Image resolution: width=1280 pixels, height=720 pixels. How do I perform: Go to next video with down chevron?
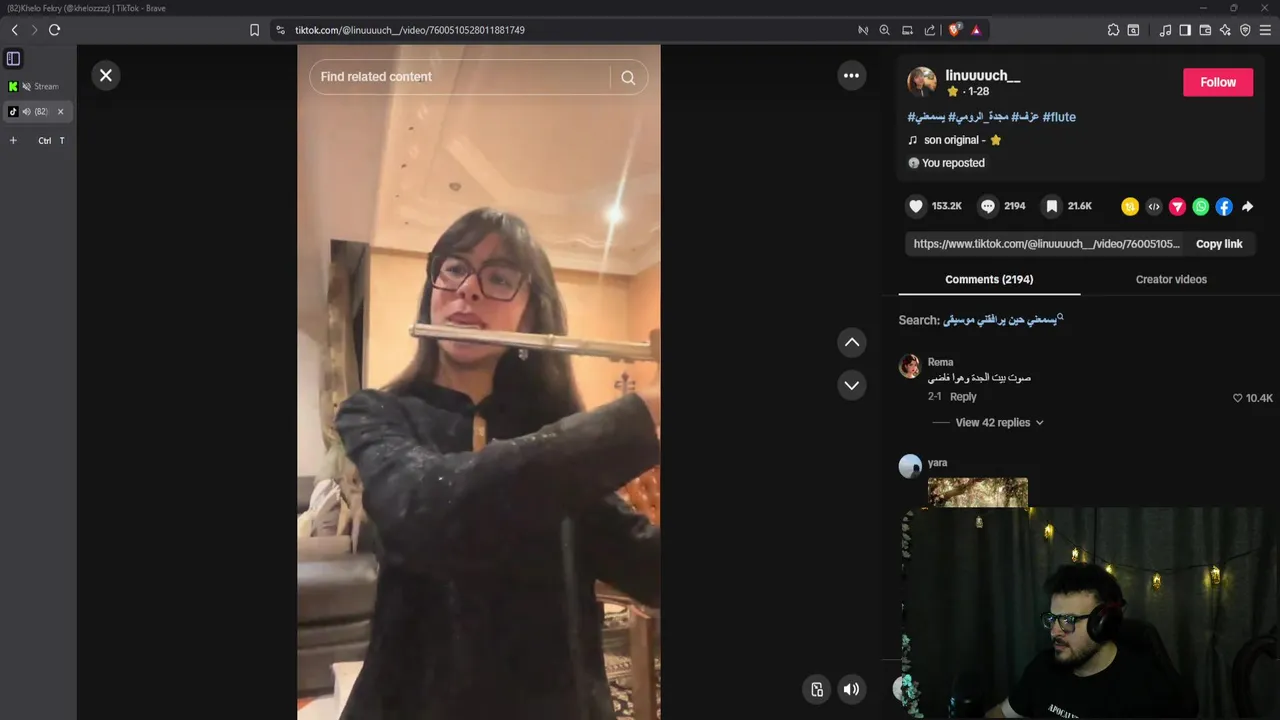[x=851, y=385]
